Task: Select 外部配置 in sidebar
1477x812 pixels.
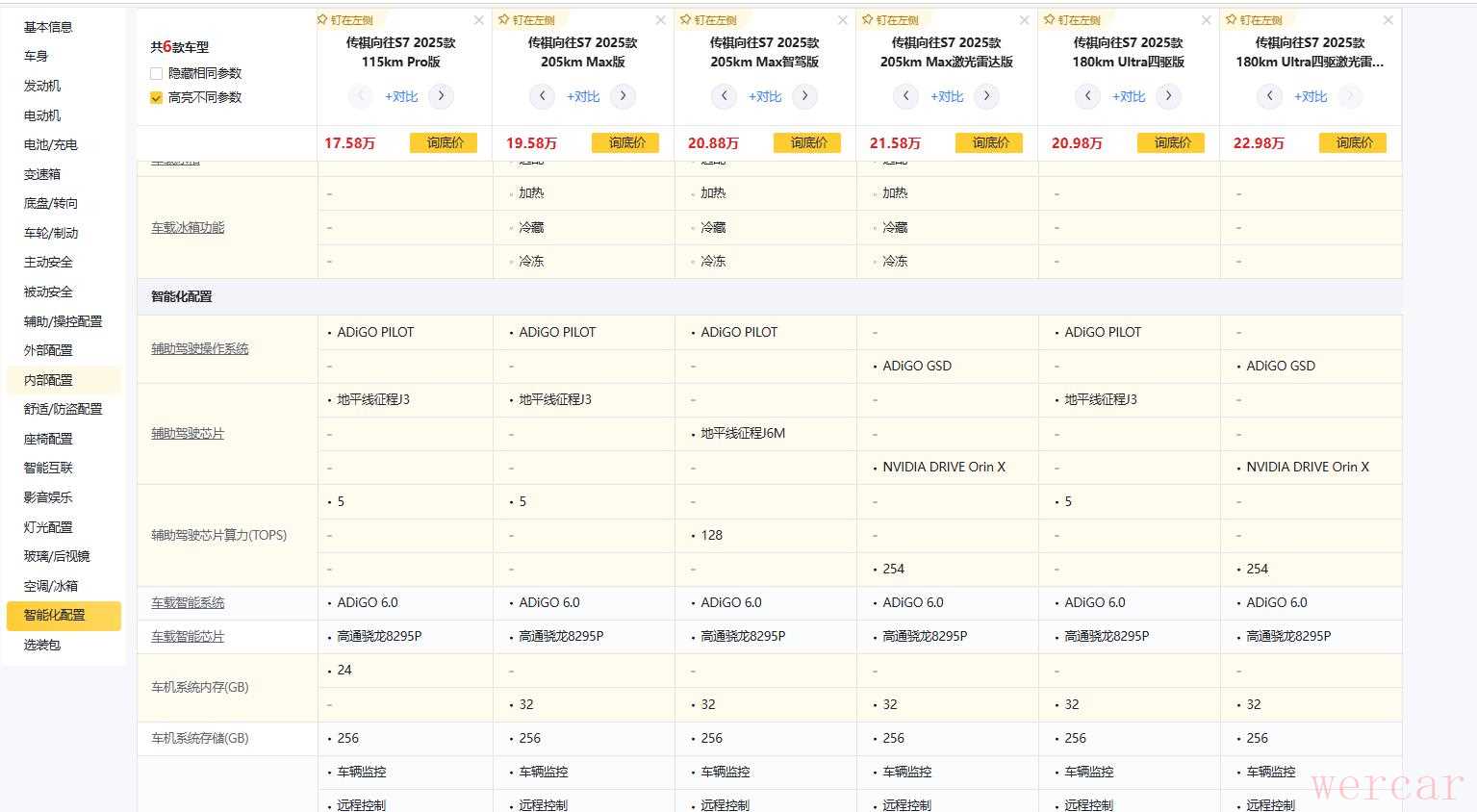Action: (x=48, y=350)
